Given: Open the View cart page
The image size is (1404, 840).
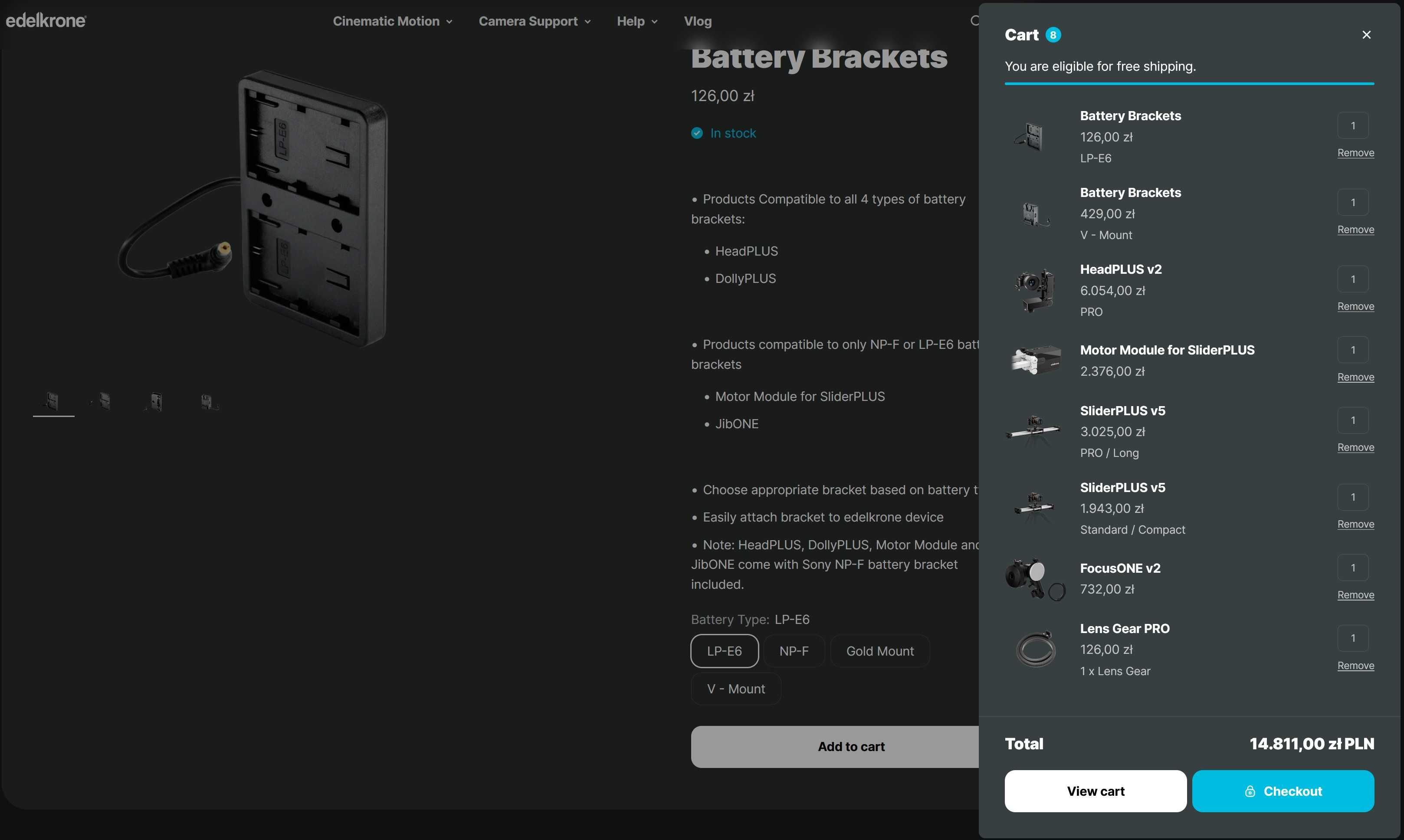Looking at the screenshot, I should point(1096,791).
